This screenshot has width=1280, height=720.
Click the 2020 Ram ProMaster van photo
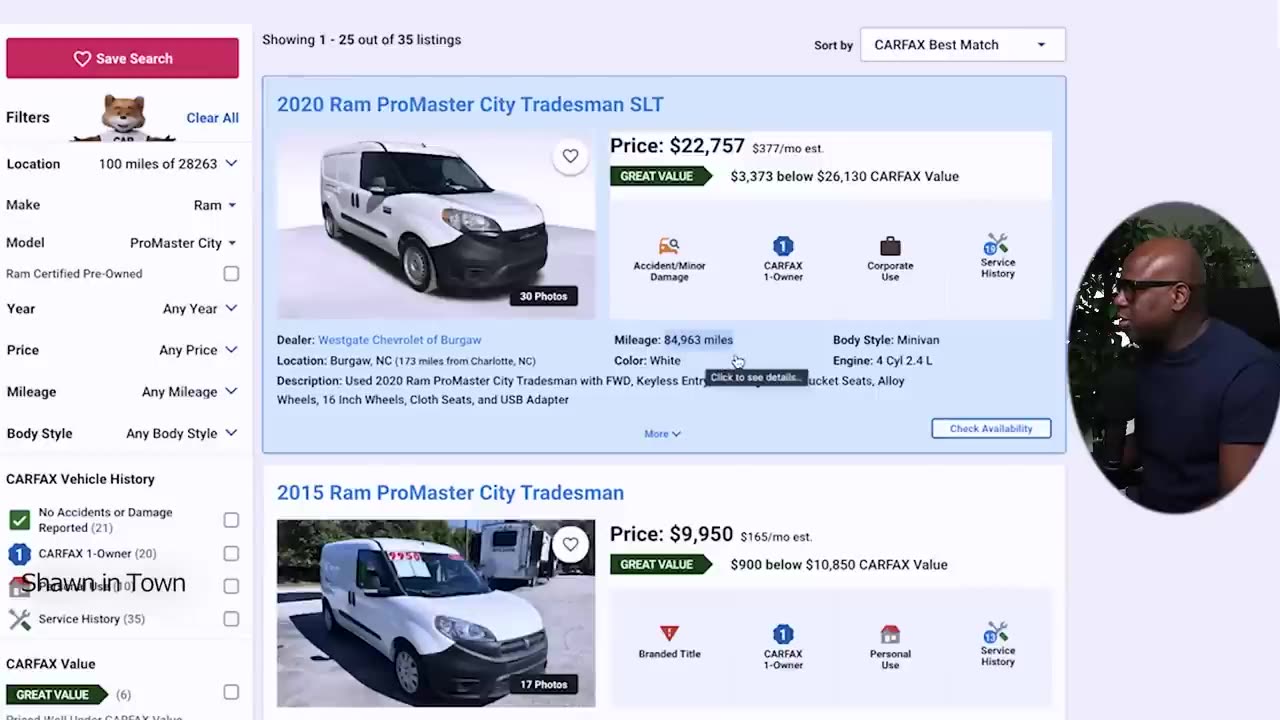tap(435, 225)
